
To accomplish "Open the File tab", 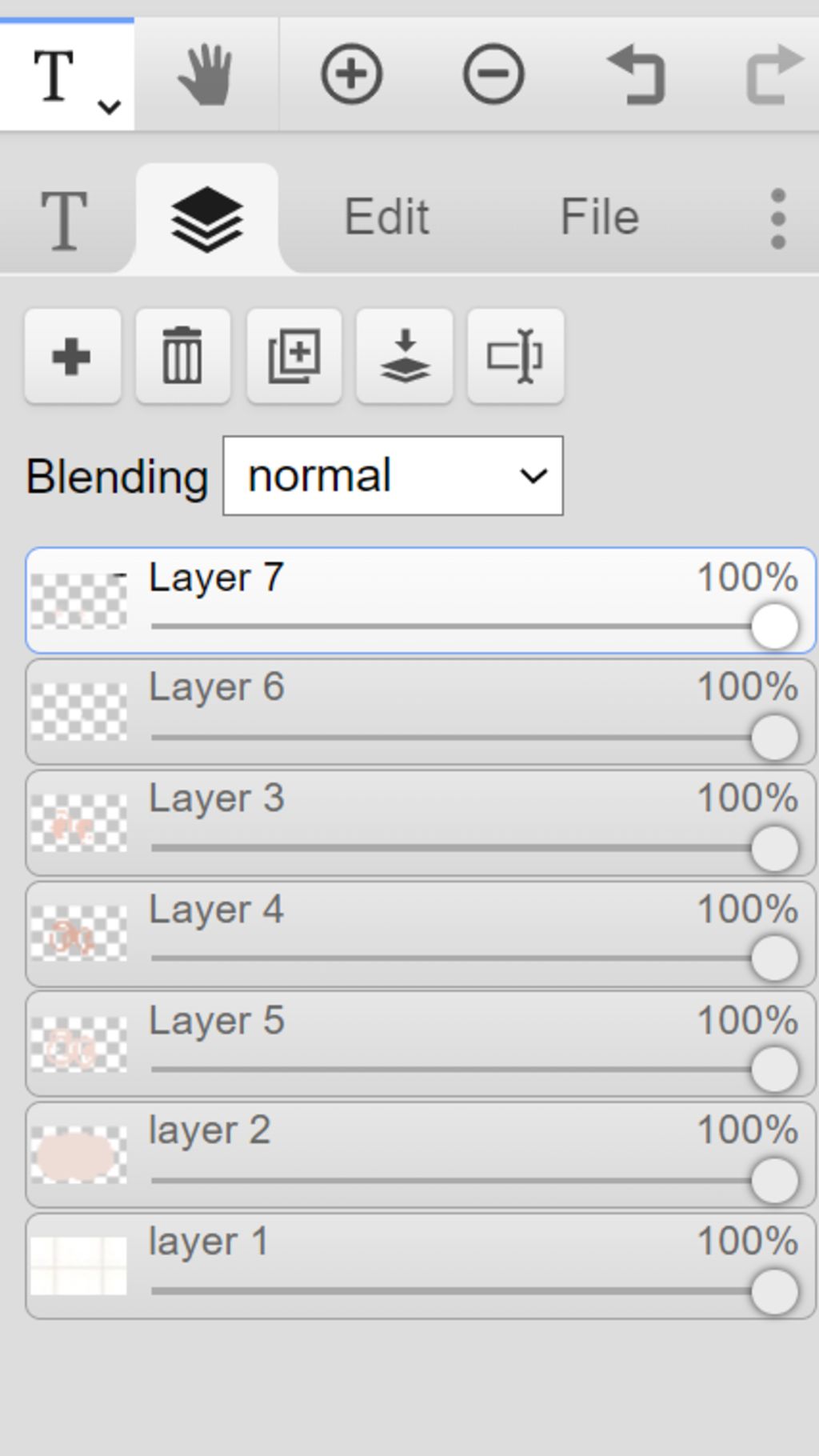I will pos(600,217).
